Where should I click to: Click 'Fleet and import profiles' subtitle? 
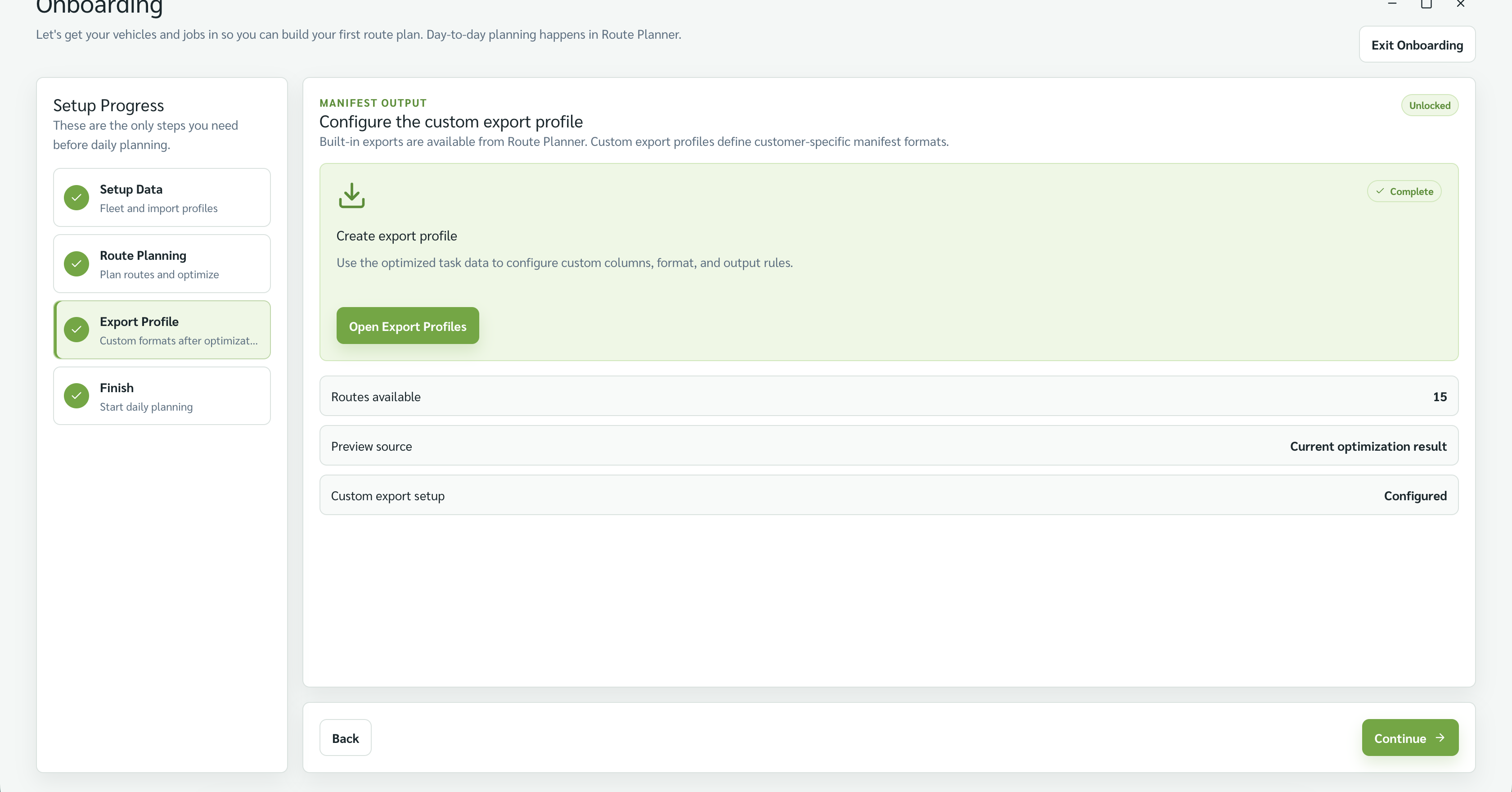click(158, 208)
